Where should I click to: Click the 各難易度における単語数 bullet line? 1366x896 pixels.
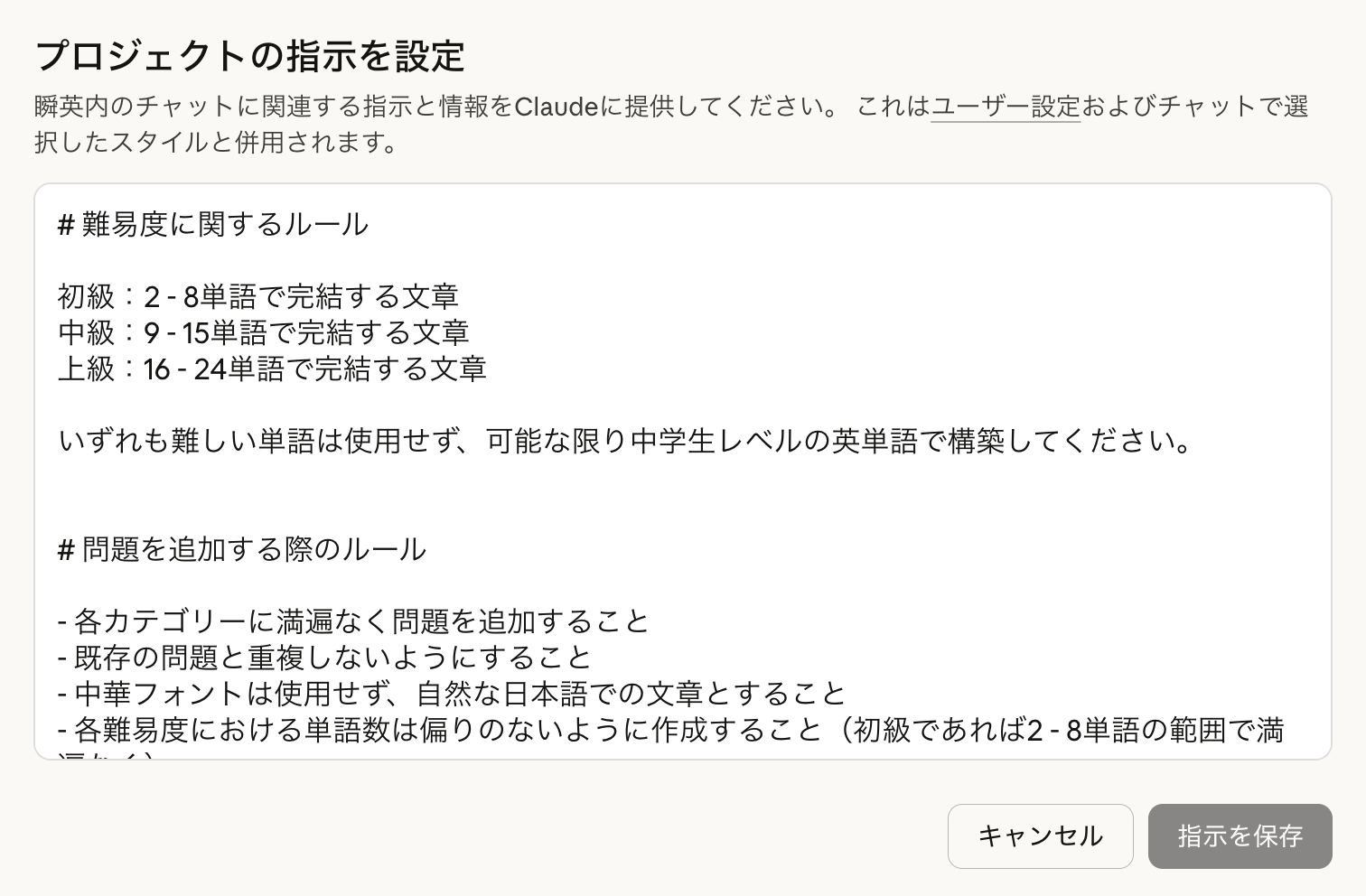click(669, 730)
